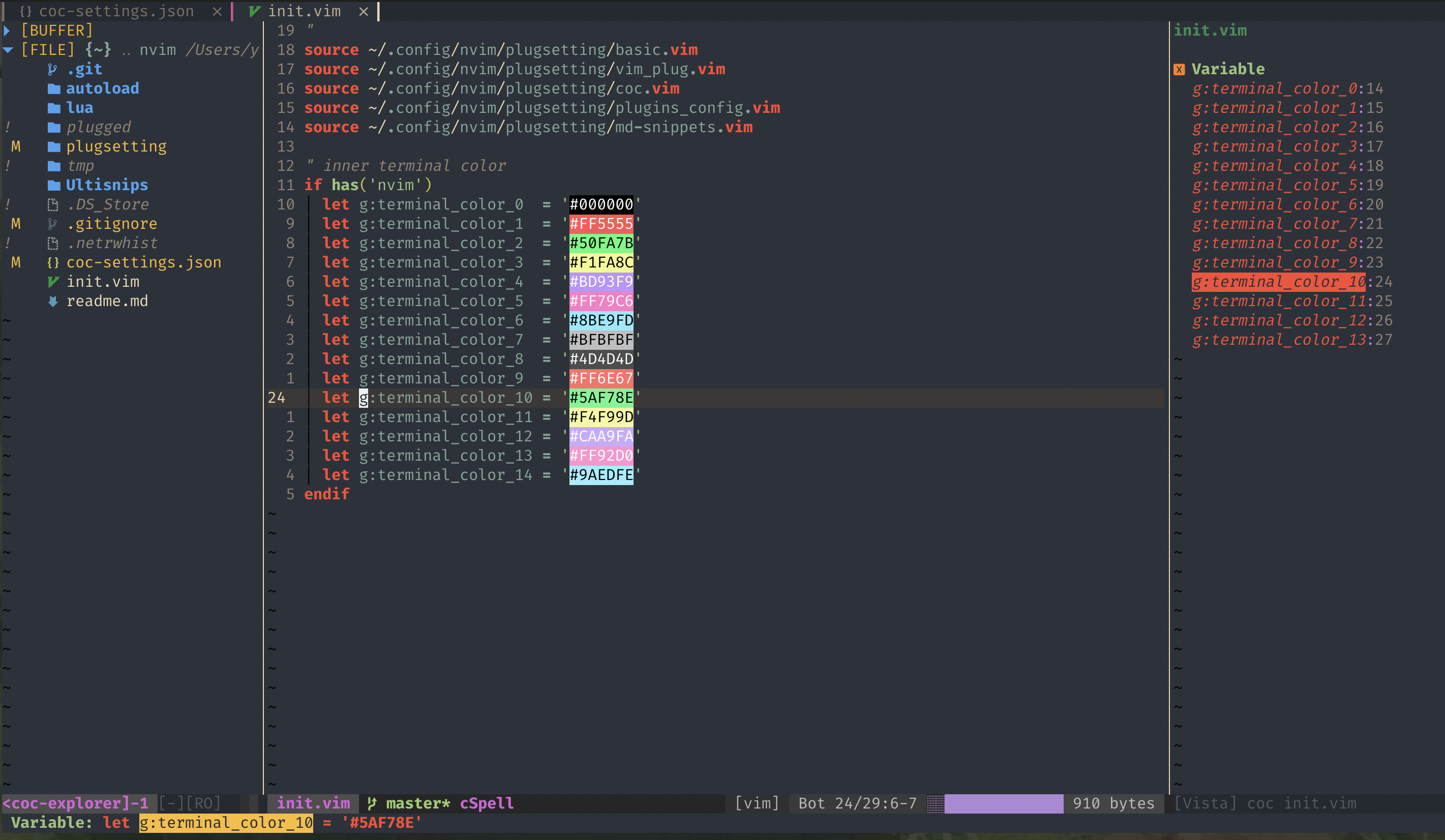Click the #FF79C6 pink color swatch
This screenshot has width=1445, height=840.
point(601,301)
